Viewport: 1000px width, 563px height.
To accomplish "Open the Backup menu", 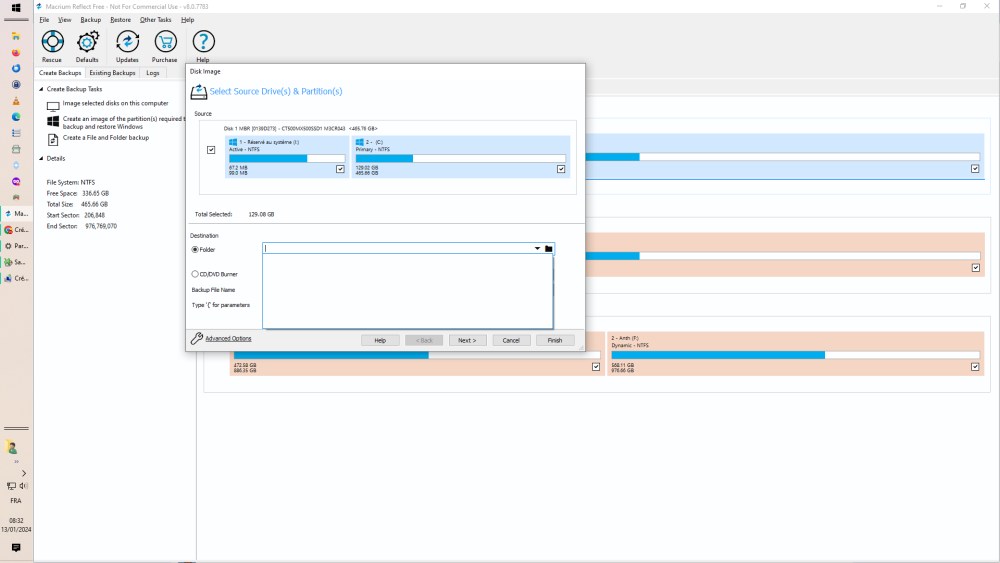I will 91,20.
